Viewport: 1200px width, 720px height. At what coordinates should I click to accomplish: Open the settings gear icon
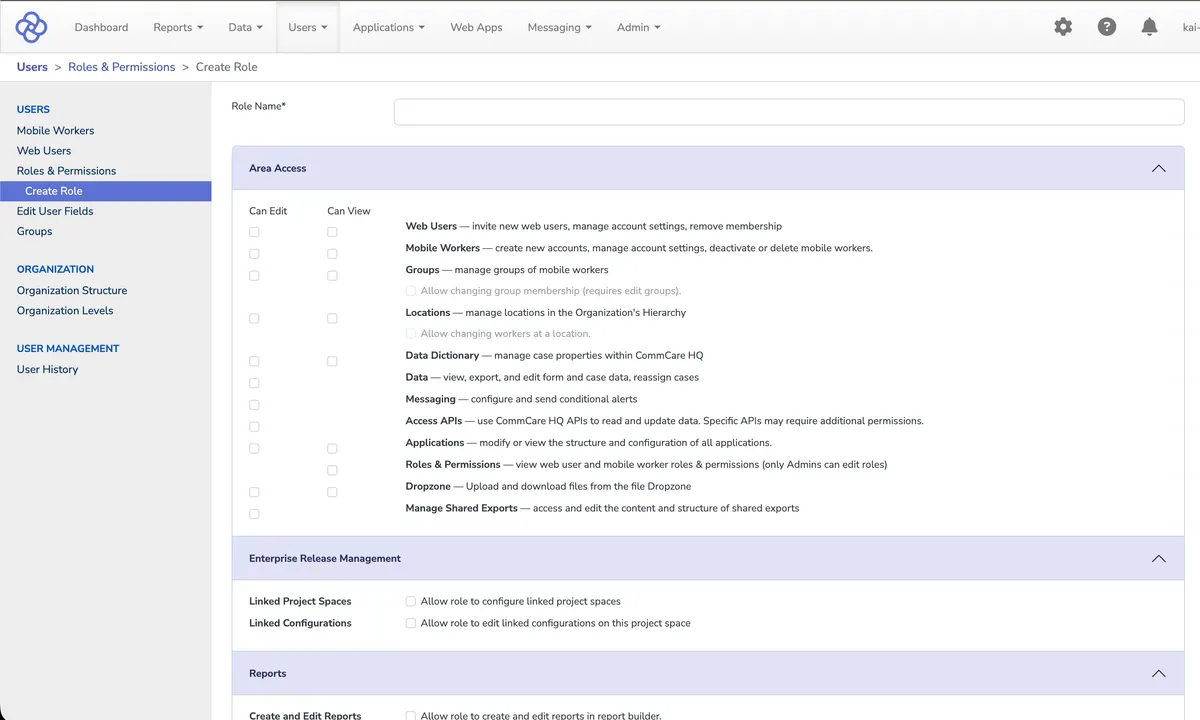1063,27
